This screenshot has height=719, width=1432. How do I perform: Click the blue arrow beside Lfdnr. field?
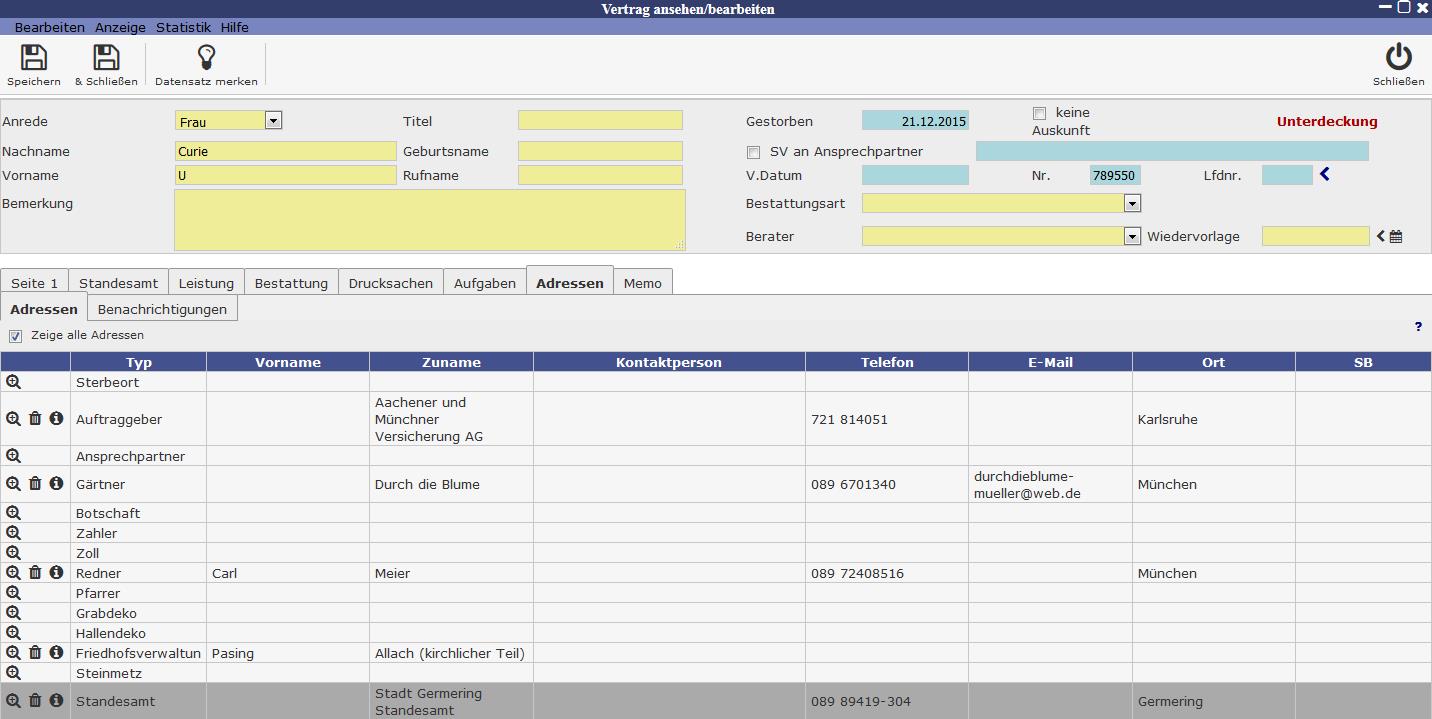click(x=1325, y=175)
